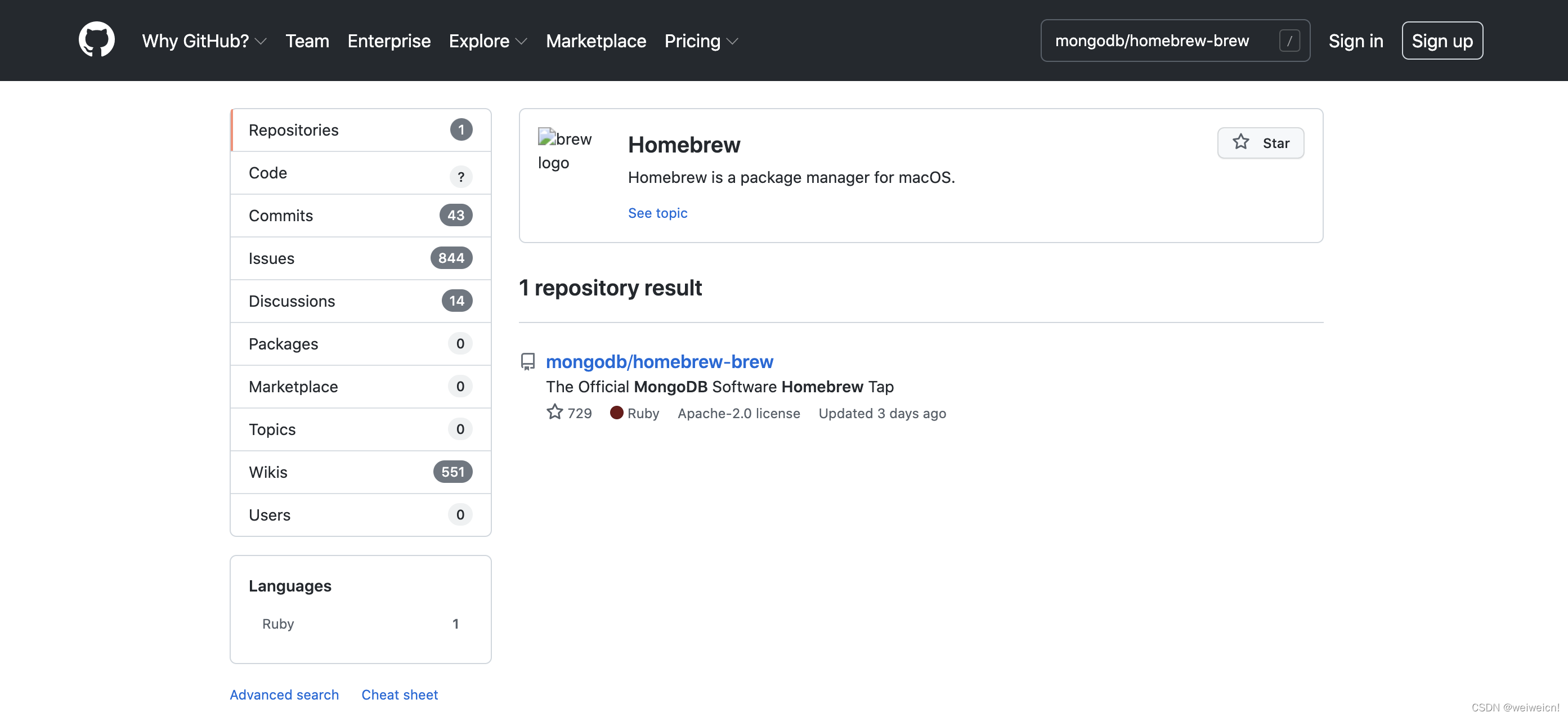Click the search field containing mongodb/homebrew-brew
Screen dimensions: 1568x717
point(1175,41)
